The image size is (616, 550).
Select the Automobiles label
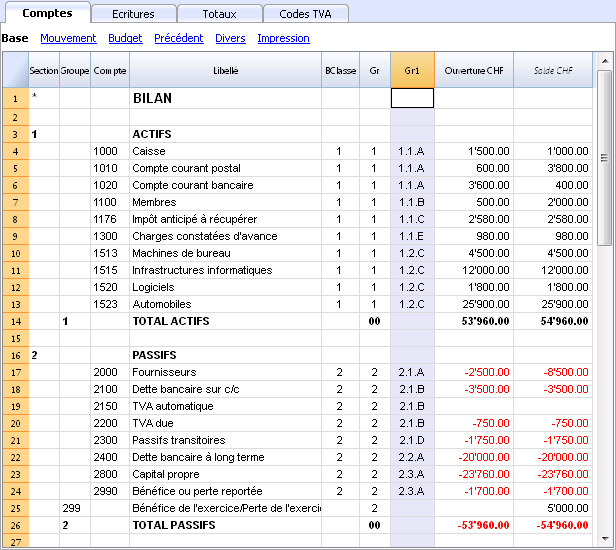[x=161, y=304]
